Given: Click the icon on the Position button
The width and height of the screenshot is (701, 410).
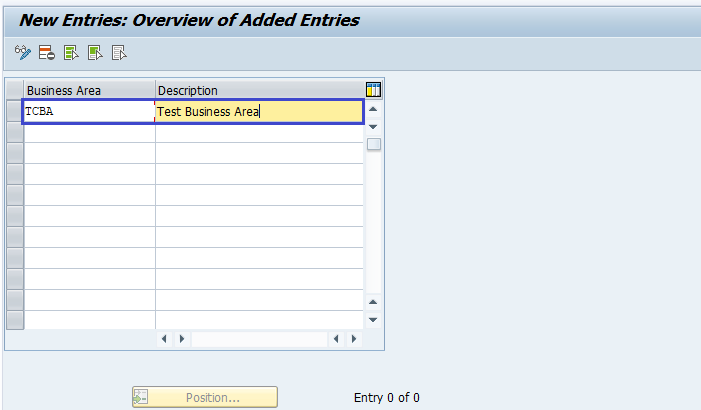Looking at the screenshot, I should tap(141, 398).
